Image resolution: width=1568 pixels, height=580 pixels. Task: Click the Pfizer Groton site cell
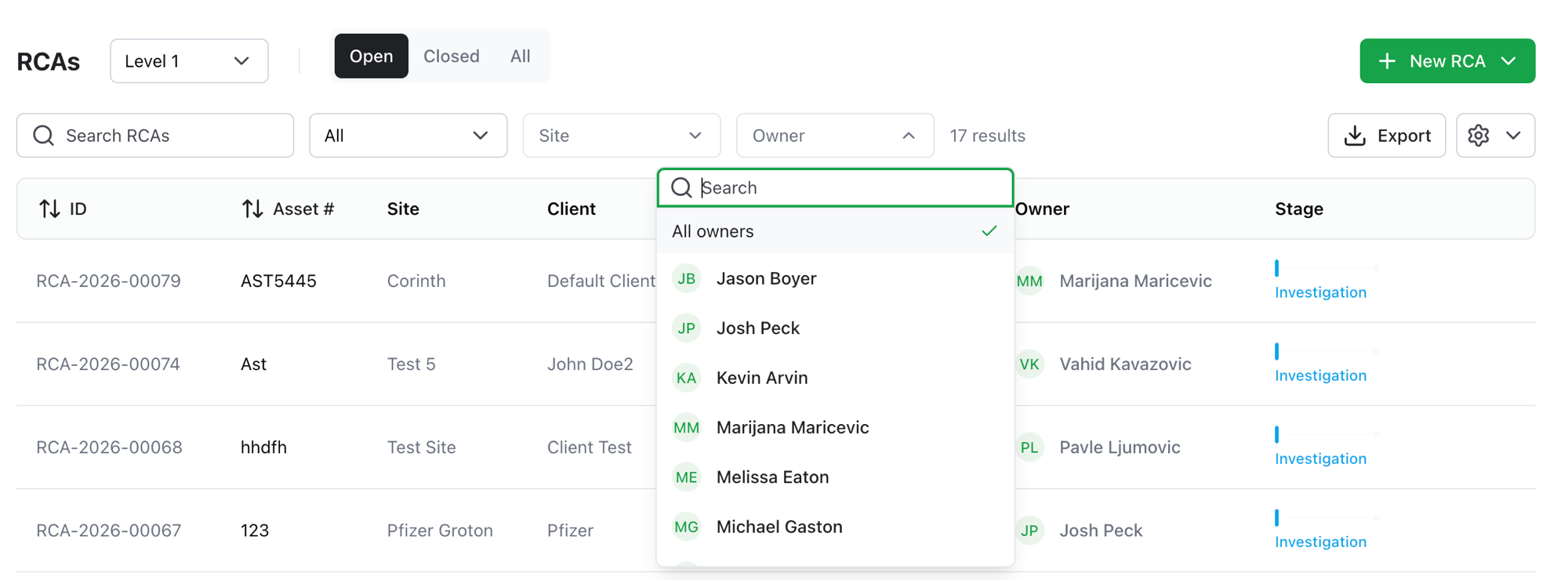point(440,530)
